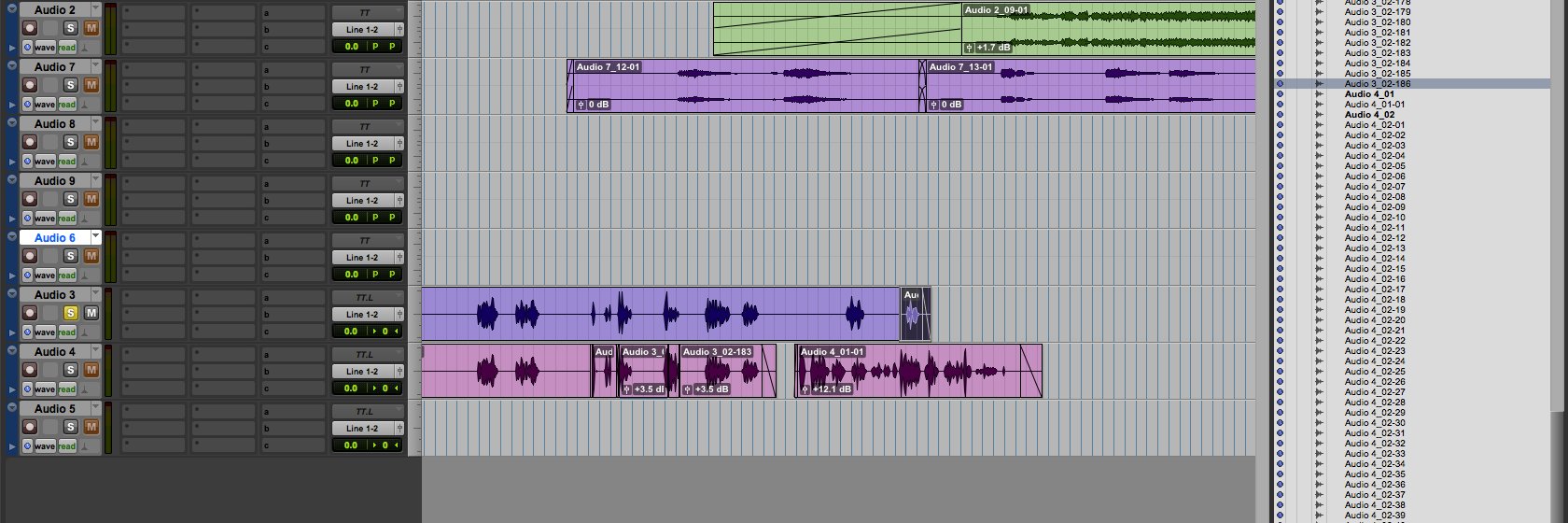
Task: Select the Audio 7_12-01 clip in the timeline
Action: coord(744,86)
